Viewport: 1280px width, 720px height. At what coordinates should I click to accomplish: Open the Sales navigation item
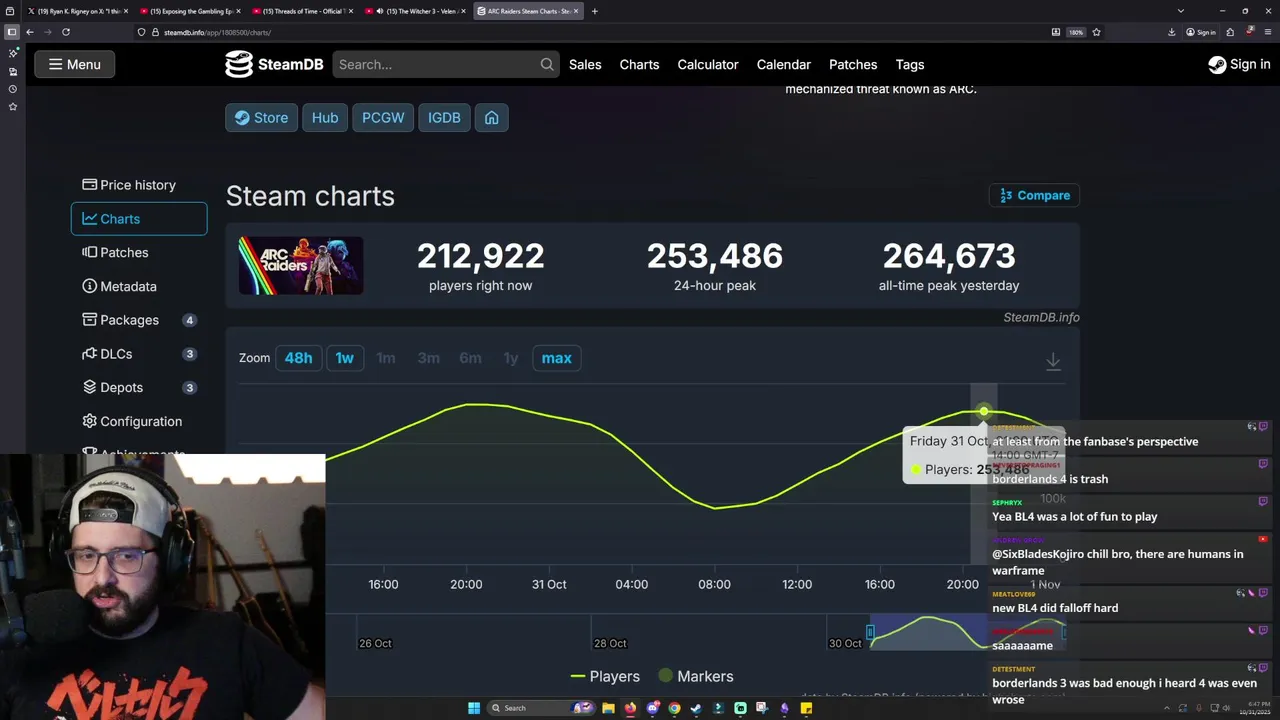[x=585, y=64]
